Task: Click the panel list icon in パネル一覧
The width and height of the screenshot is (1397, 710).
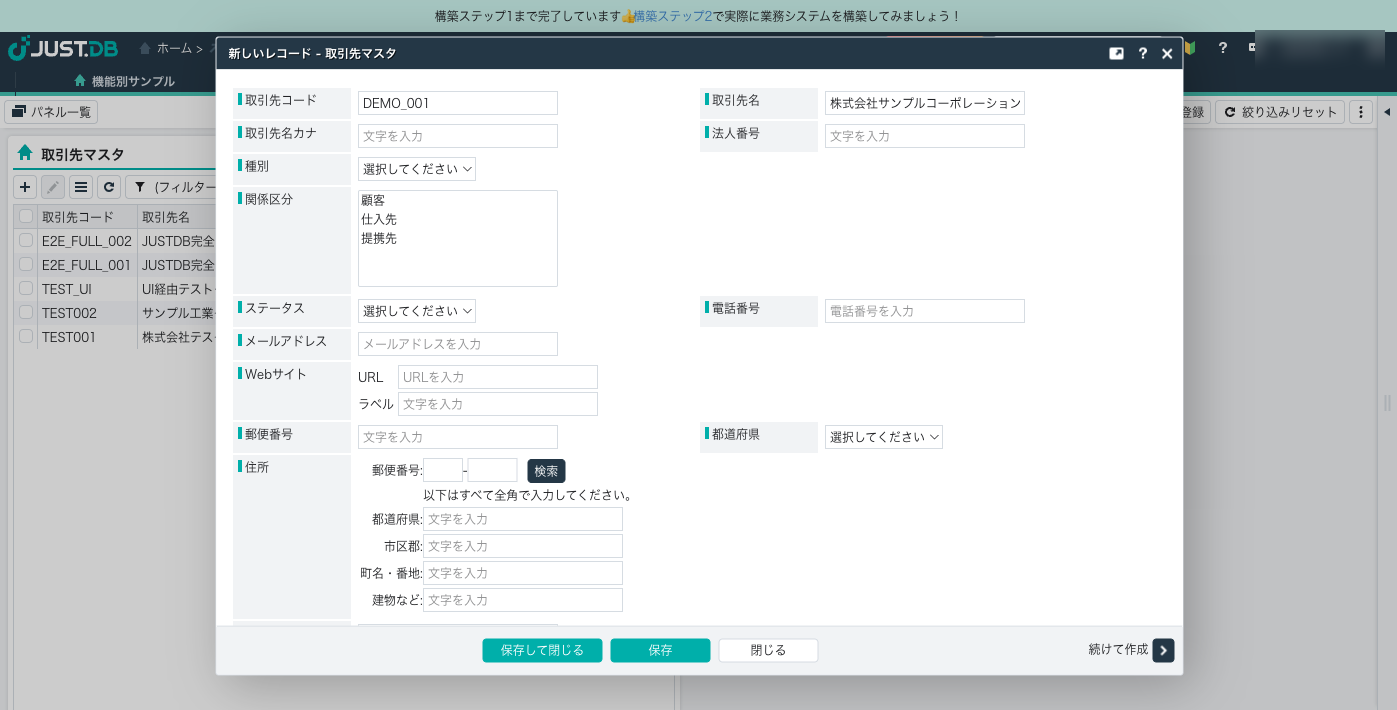Action: (x=18, y=112)
